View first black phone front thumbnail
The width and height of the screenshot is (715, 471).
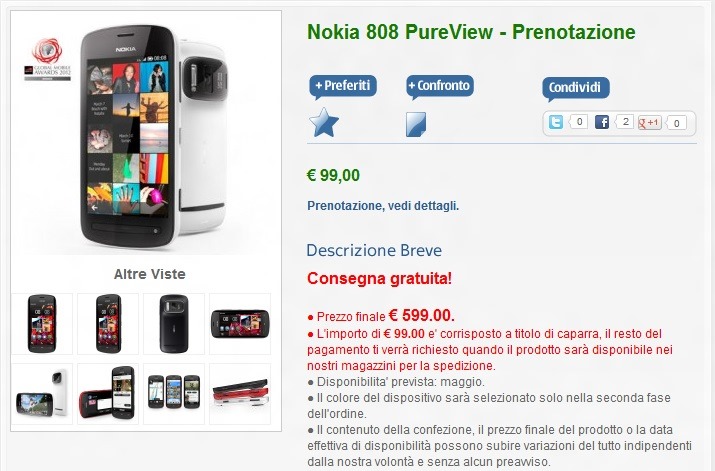pos(42,324)
